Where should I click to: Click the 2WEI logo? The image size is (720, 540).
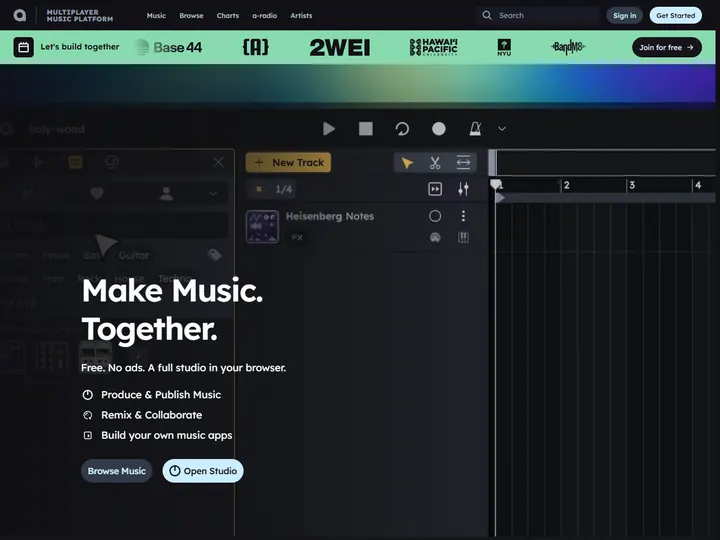[x=340, y=47]
